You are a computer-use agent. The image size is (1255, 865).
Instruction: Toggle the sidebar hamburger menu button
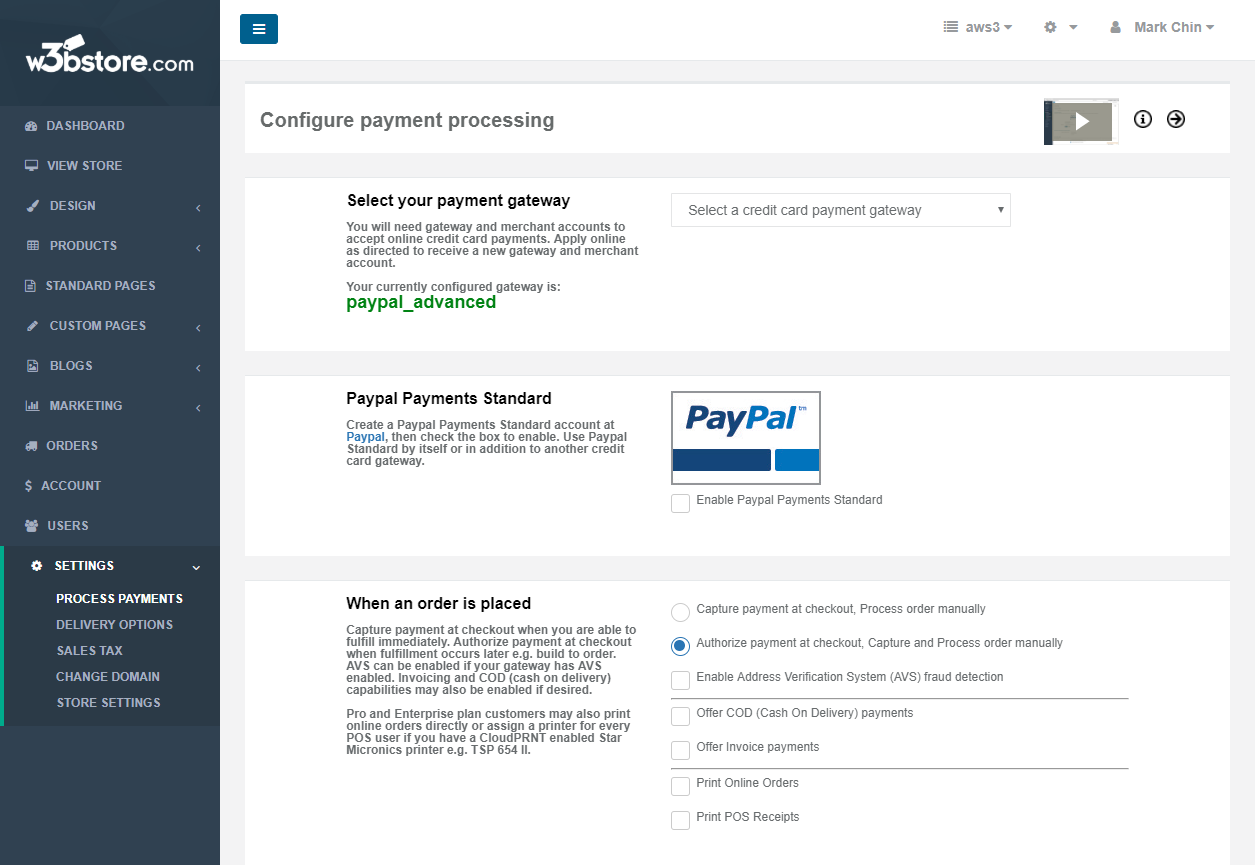pyautogui.click(x=259, y=29)
